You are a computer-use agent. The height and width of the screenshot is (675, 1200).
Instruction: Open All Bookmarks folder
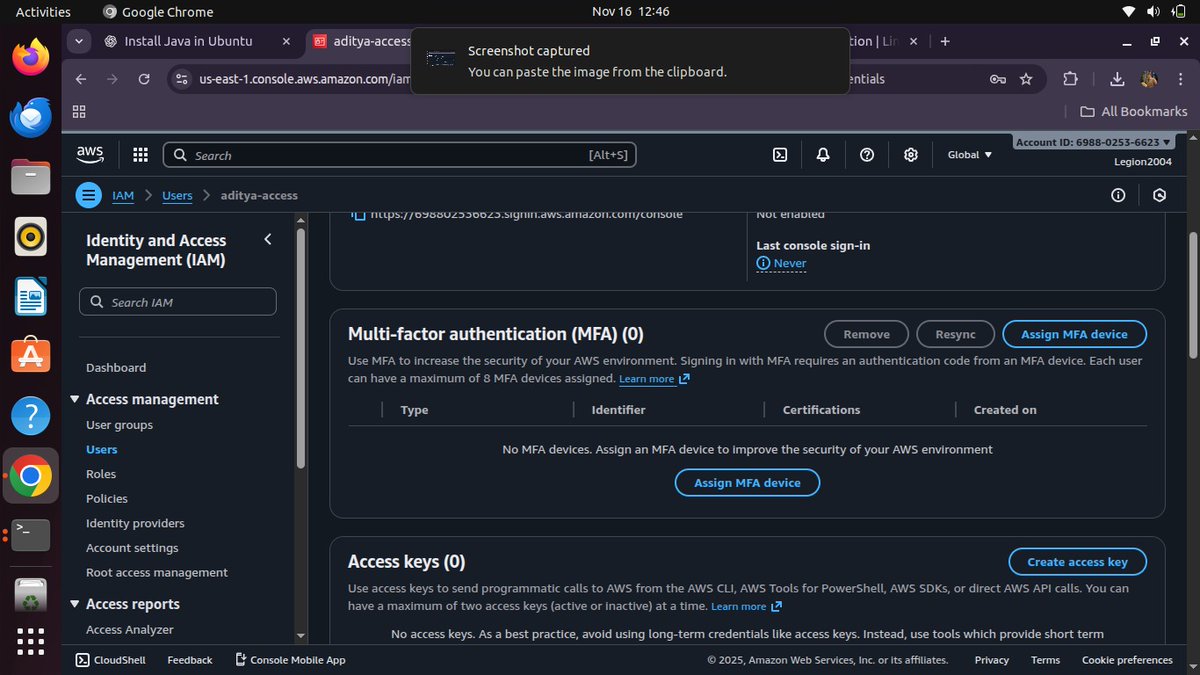click(x=1134, y=111)
